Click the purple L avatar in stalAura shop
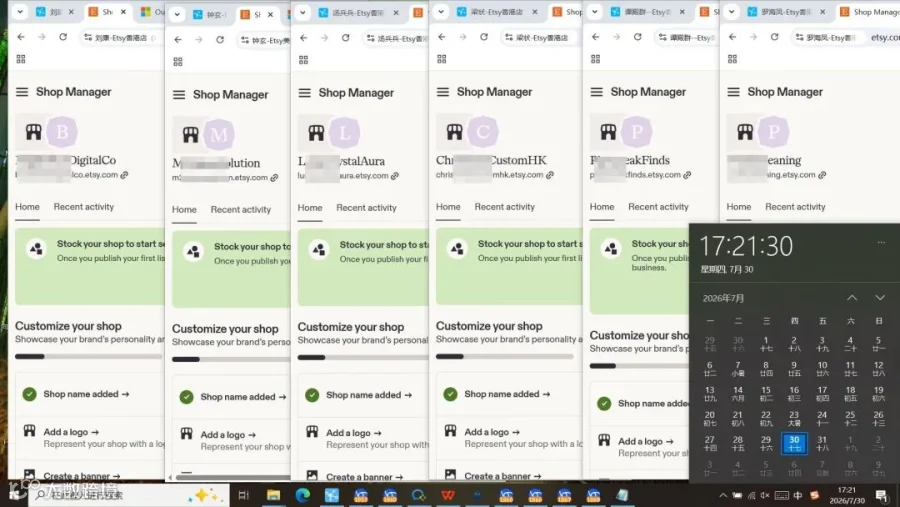 click(344, 133)
